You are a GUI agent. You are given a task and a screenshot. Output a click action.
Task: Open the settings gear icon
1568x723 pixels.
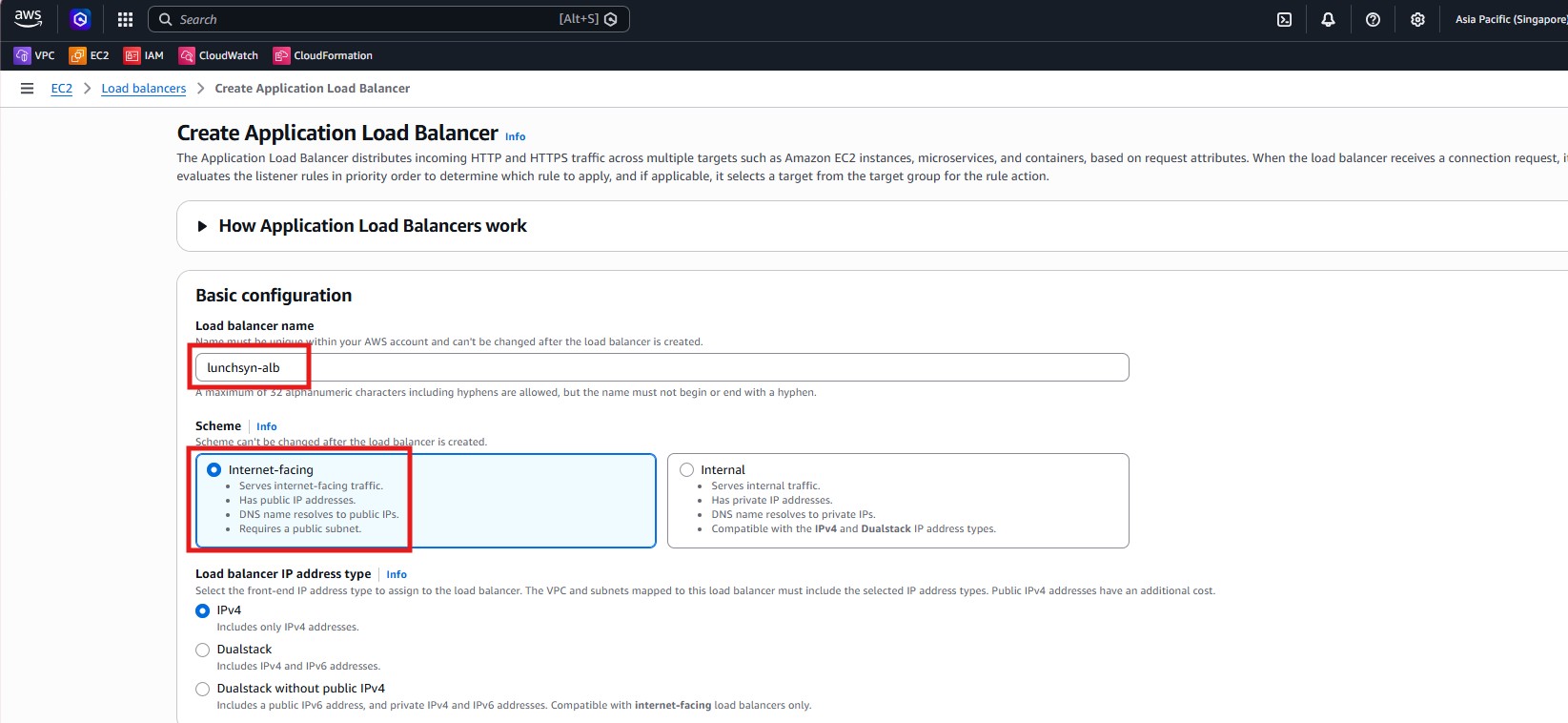pos(1417,19)
